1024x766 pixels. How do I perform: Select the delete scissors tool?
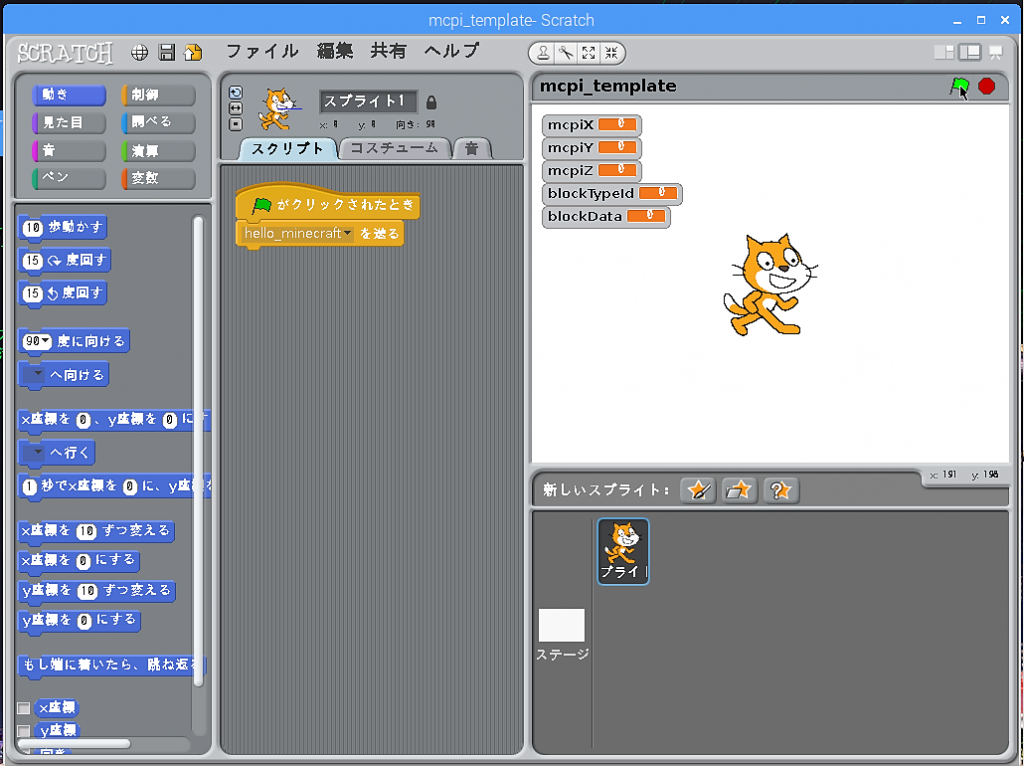[566, 54]
